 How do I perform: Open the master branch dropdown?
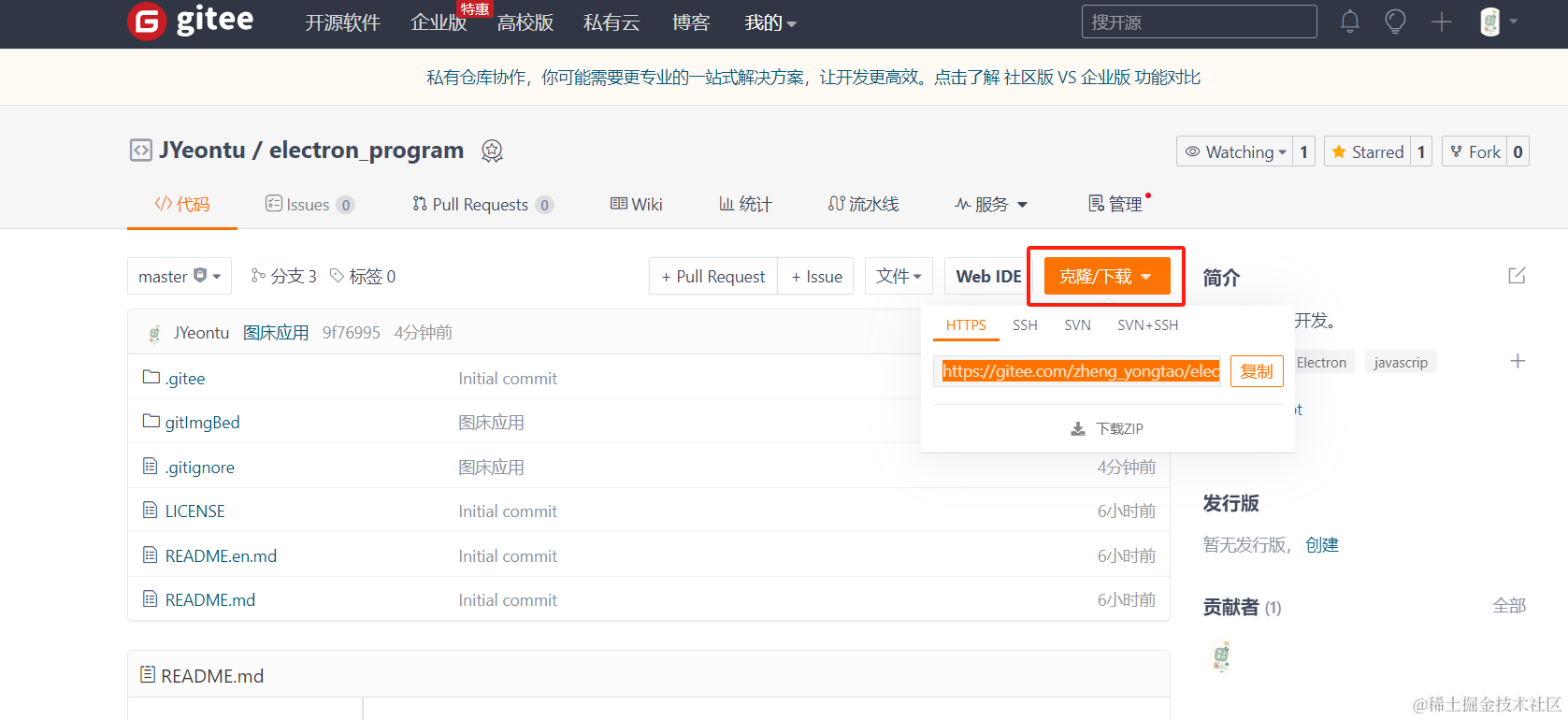180,276
